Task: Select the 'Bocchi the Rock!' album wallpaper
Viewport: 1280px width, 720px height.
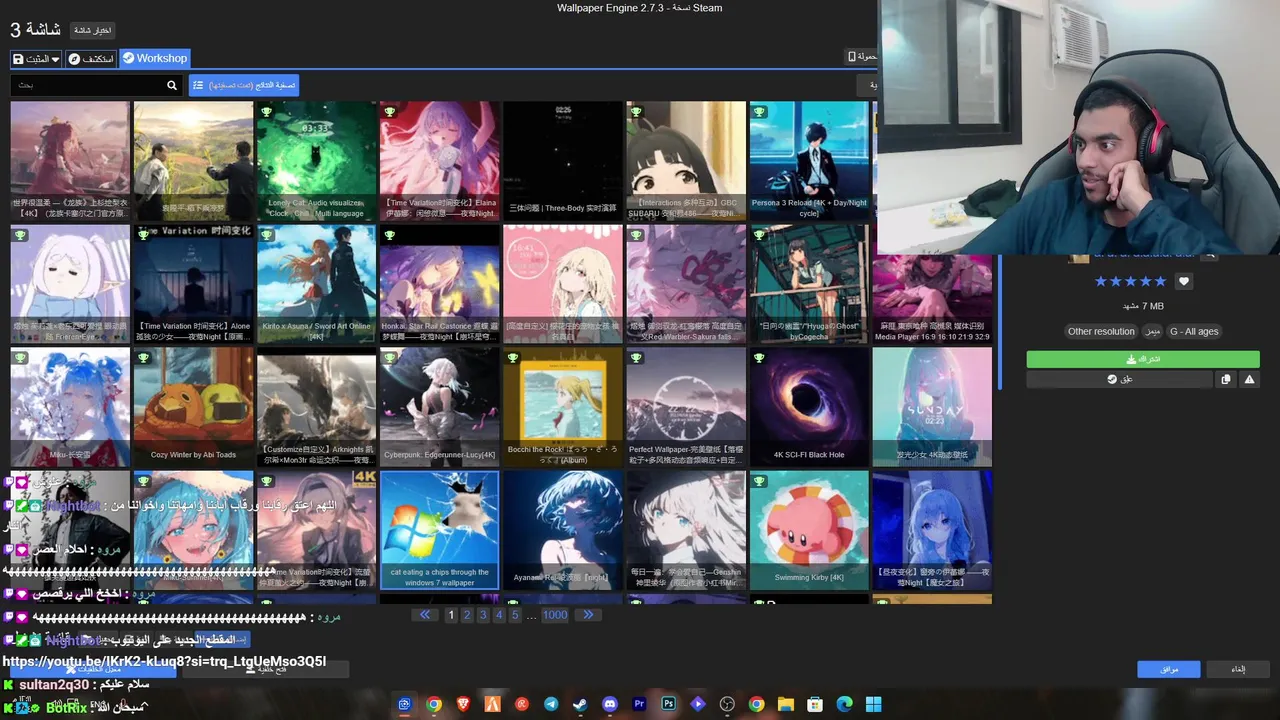Action: [x=562, y=407]
